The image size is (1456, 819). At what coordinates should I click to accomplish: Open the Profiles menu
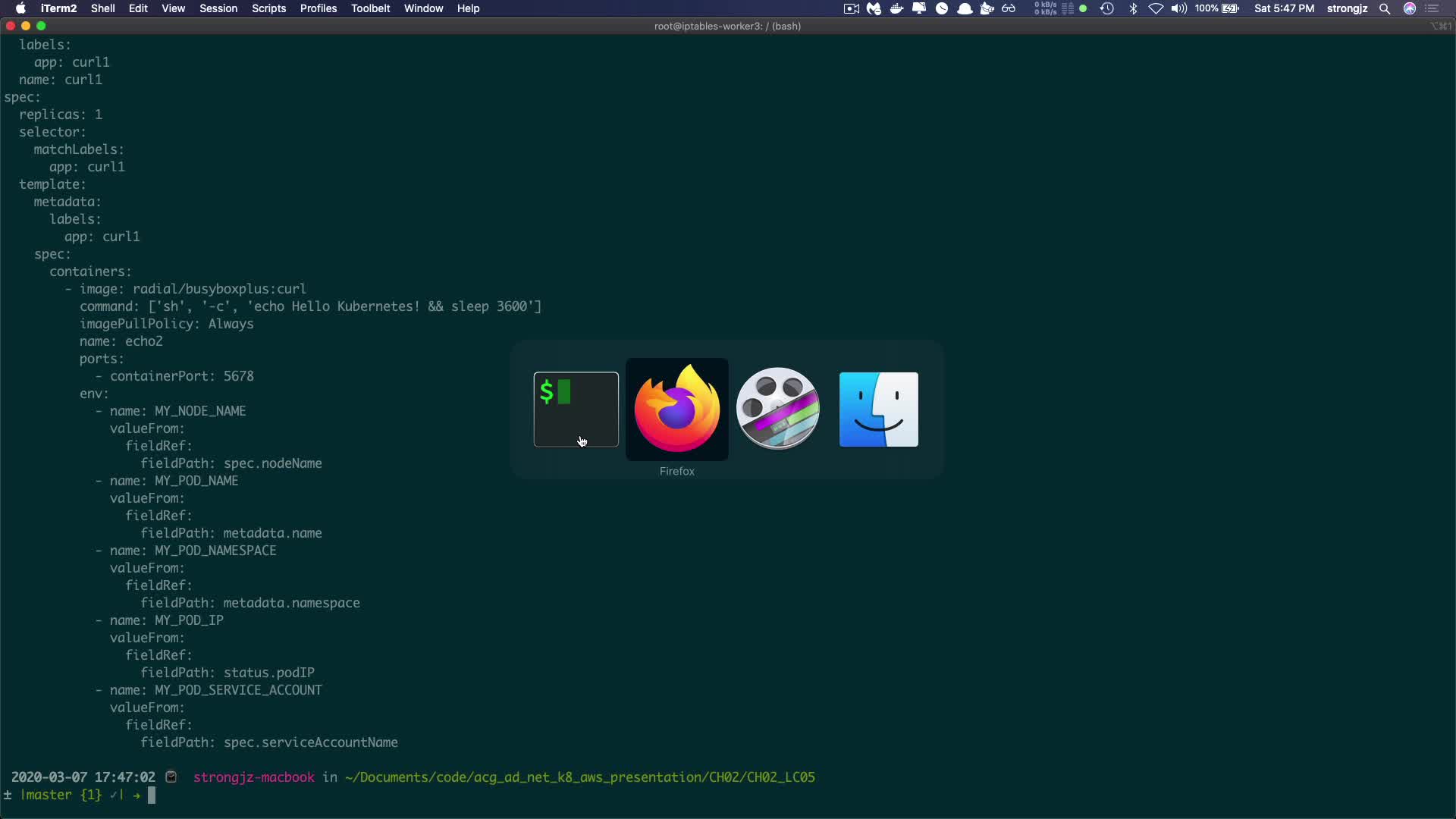pos(318,8)
